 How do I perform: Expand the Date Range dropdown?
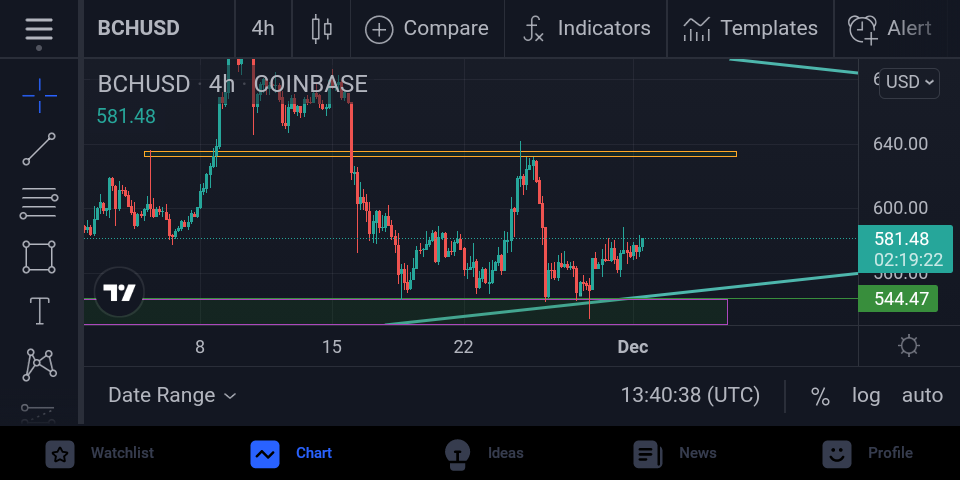click(x=172, y=396)
